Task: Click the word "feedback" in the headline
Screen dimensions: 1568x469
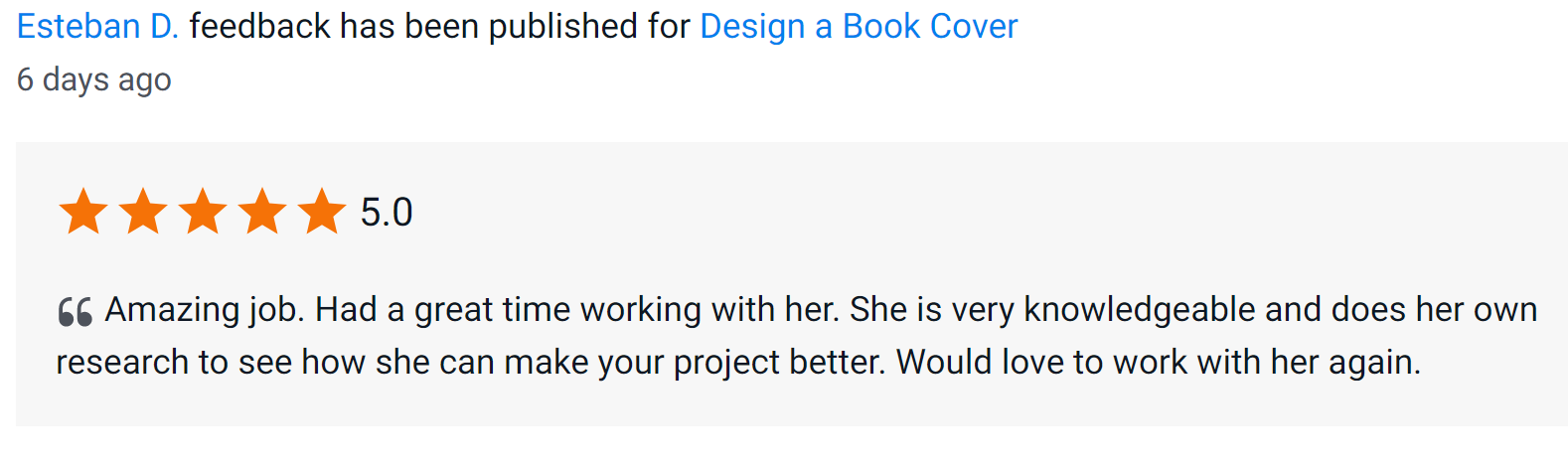Action: (259, 27)
